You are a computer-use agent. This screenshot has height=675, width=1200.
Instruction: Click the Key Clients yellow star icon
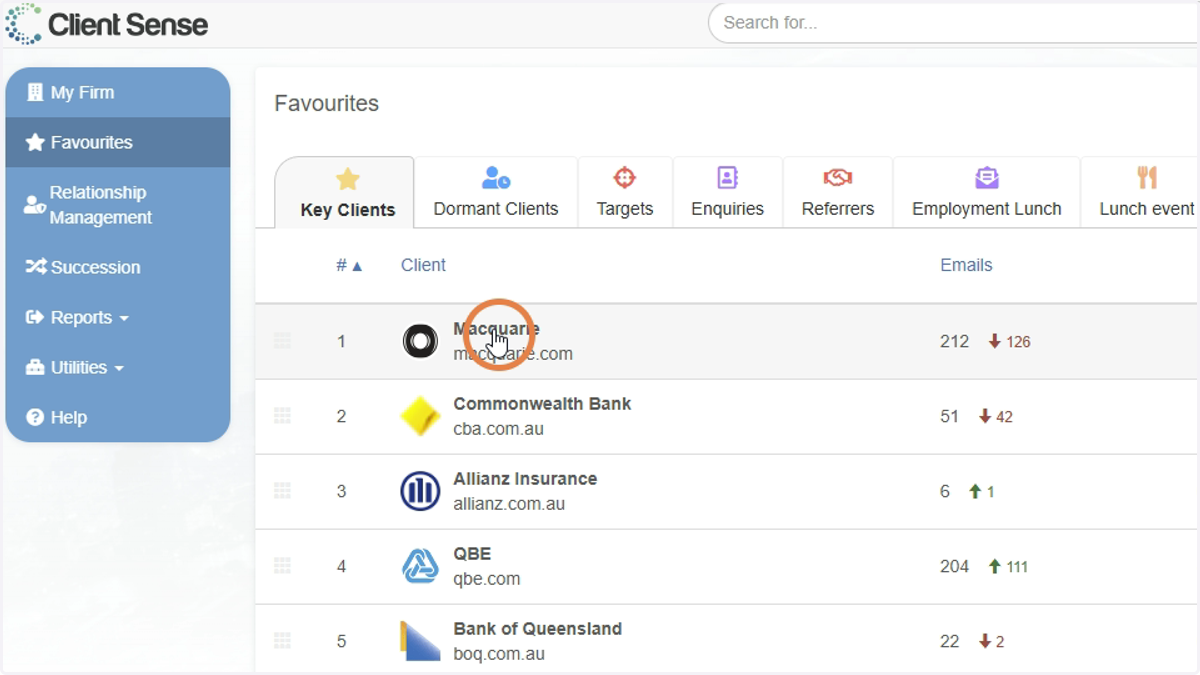[348, 179]
